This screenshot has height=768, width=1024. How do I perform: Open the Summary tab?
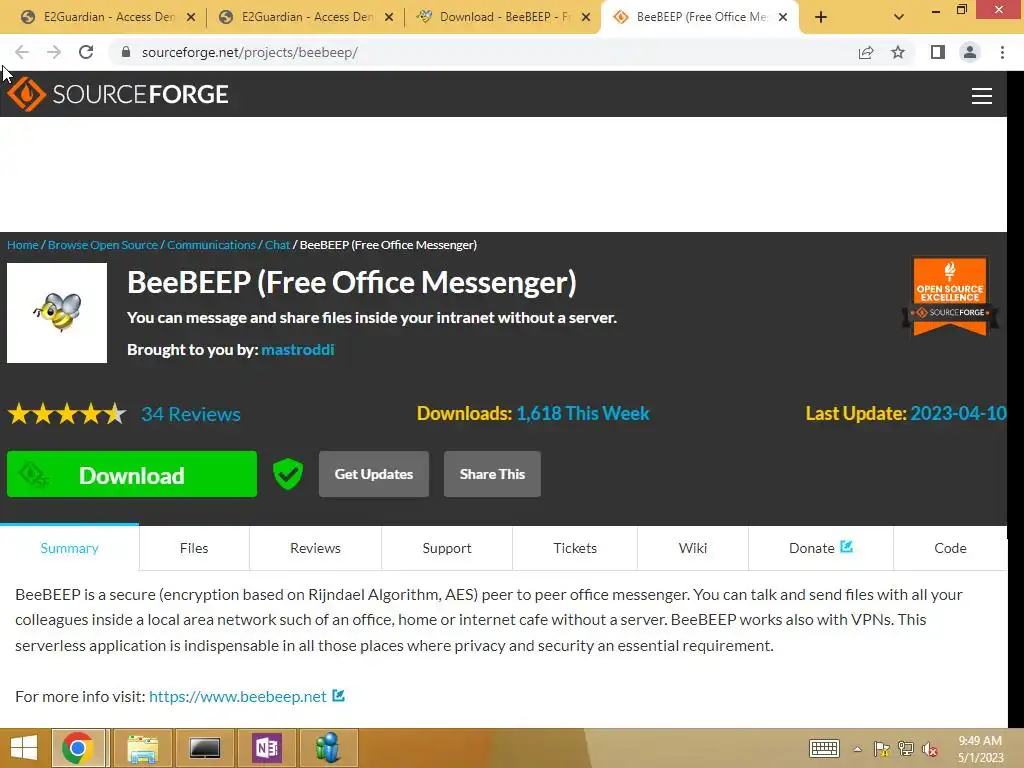[x=69, y=548]
